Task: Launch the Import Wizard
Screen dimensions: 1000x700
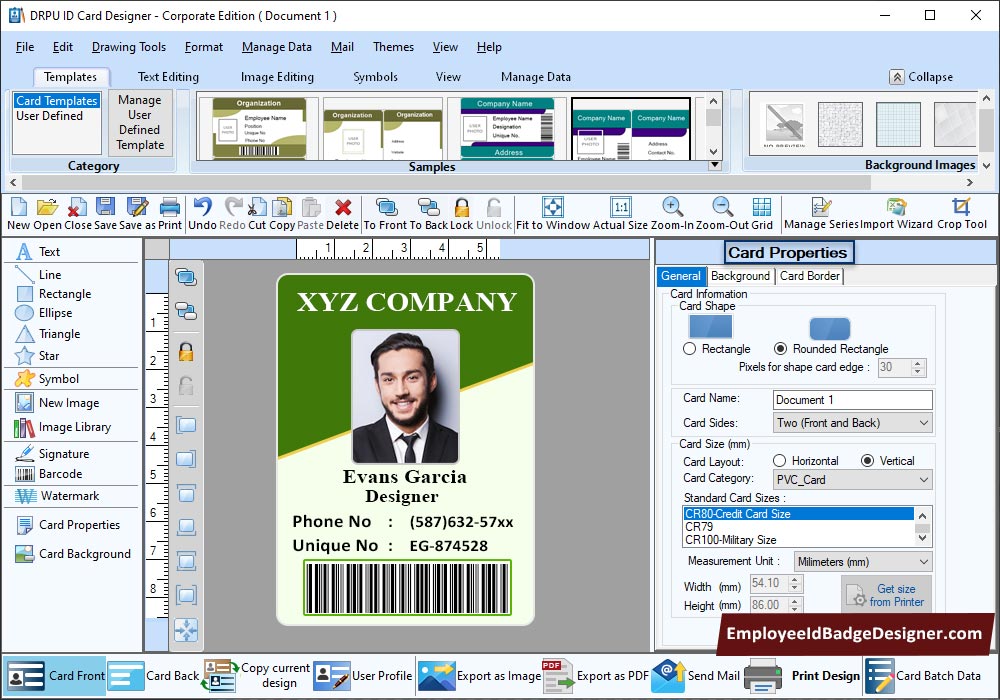Action: click(x=896, y=207)
